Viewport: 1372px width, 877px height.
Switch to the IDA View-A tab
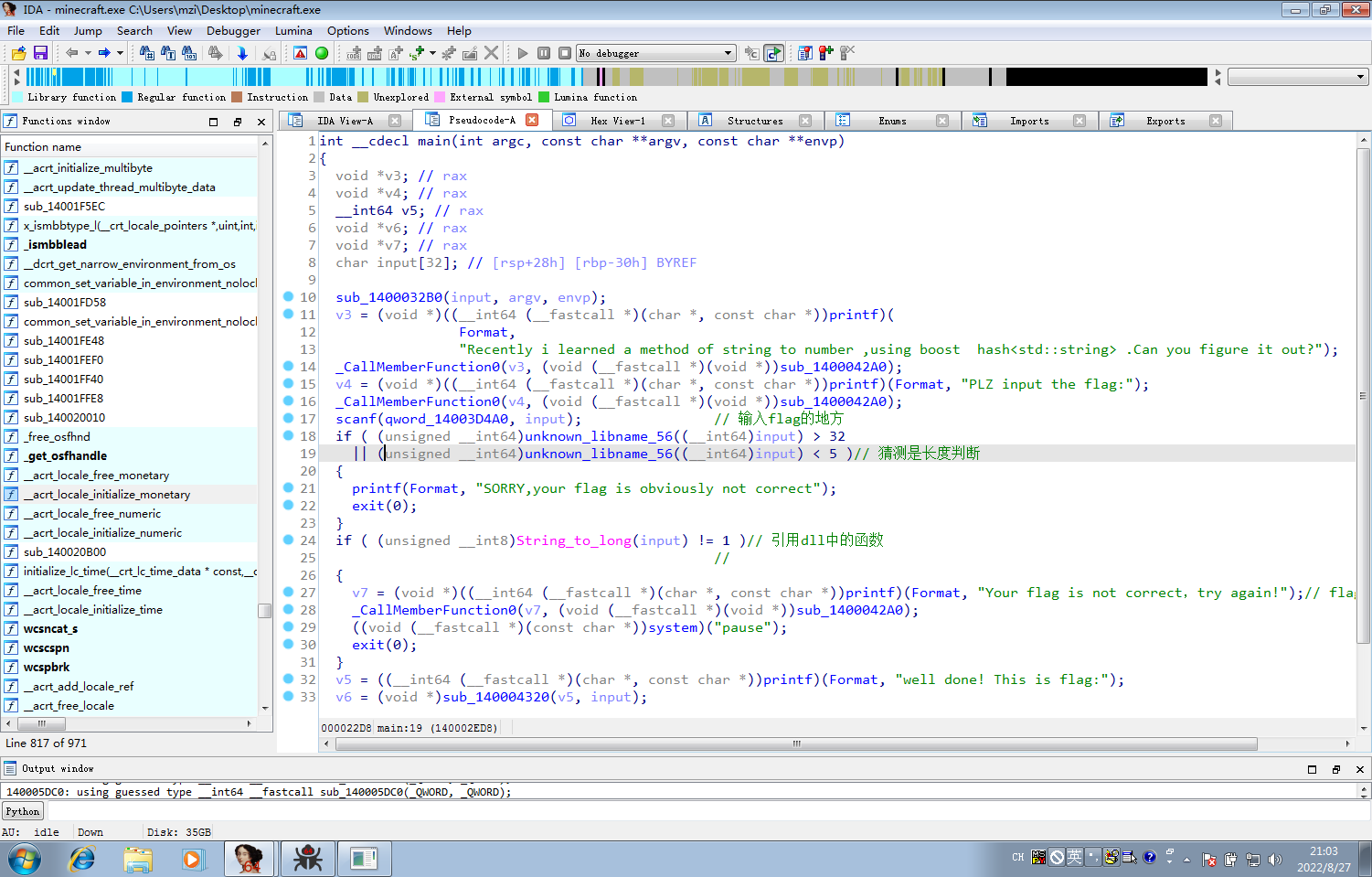coord(345,121)
